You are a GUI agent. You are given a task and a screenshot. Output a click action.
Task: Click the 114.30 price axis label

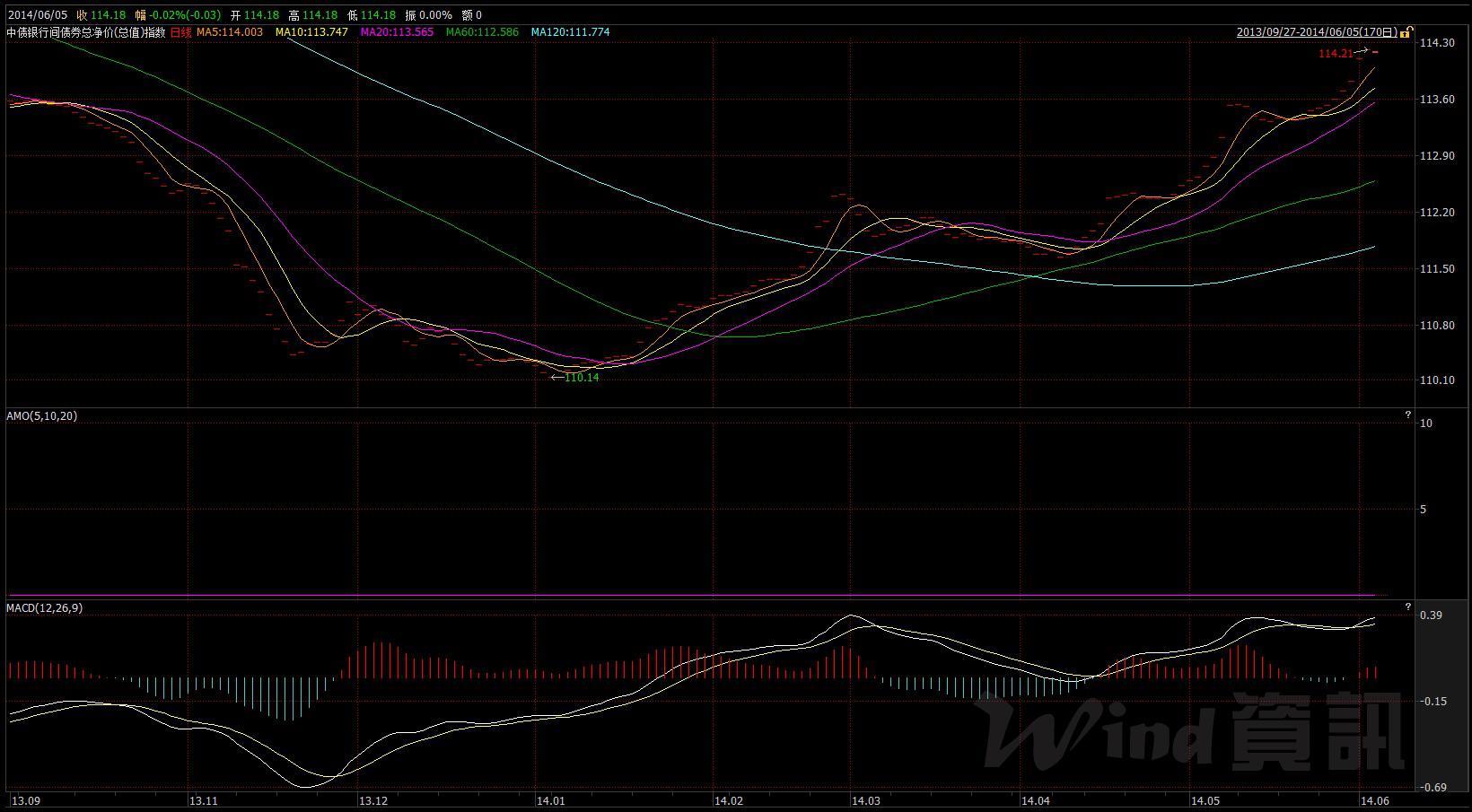pos(1437,43)
